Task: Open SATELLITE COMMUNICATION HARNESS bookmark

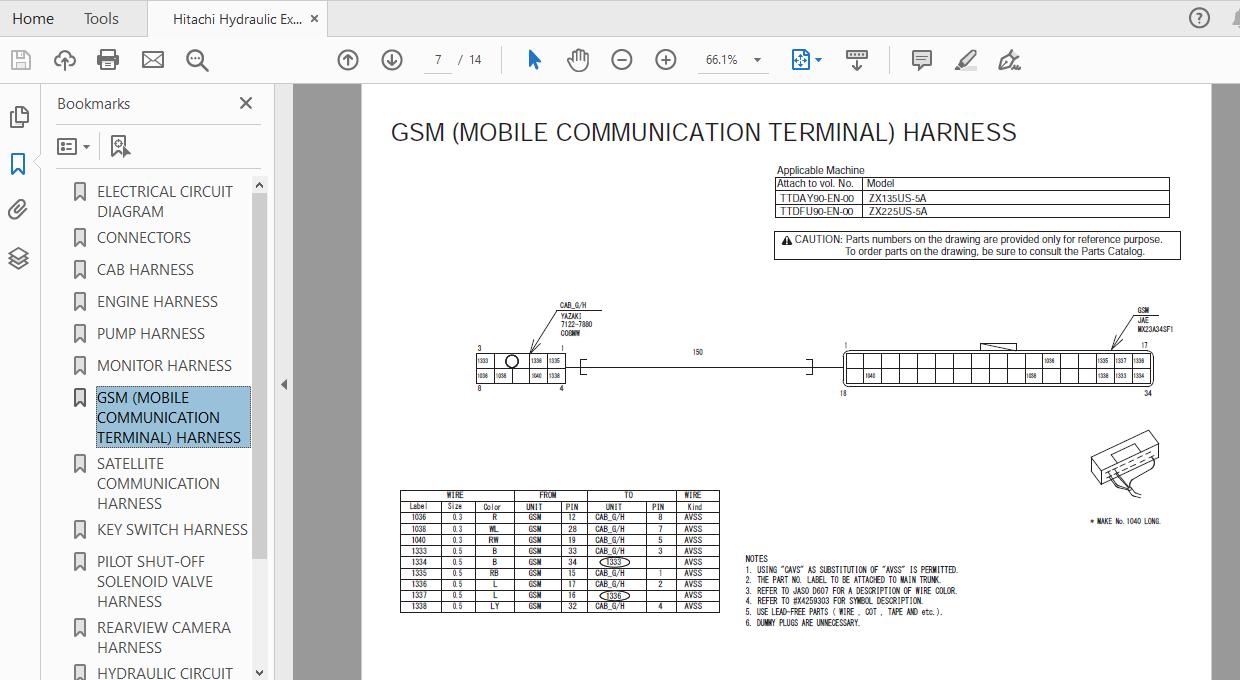Action: tap(158, 483)
